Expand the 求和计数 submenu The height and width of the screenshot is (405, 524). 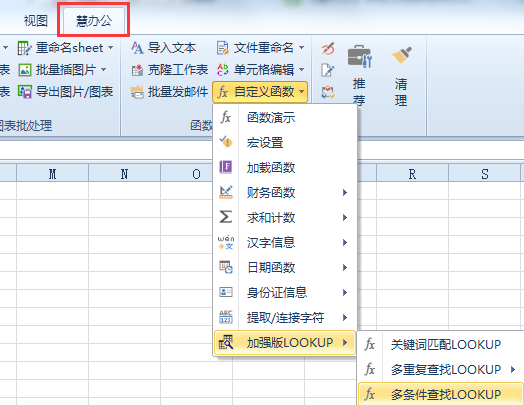pos(285,218)
